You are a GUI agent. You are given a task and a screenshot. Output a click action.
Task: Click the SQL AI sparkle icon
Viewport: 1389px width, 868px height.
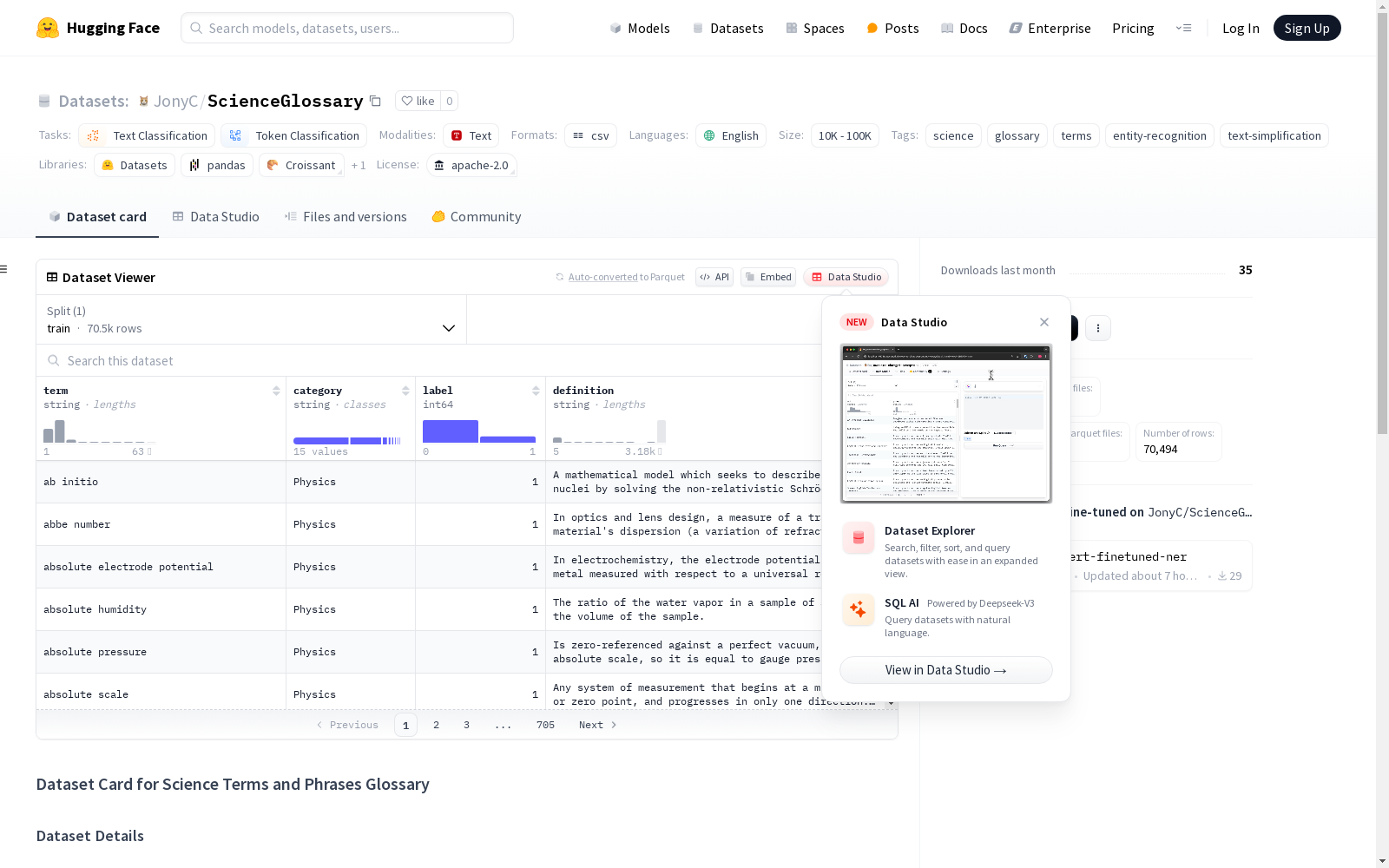pos(859,609)
